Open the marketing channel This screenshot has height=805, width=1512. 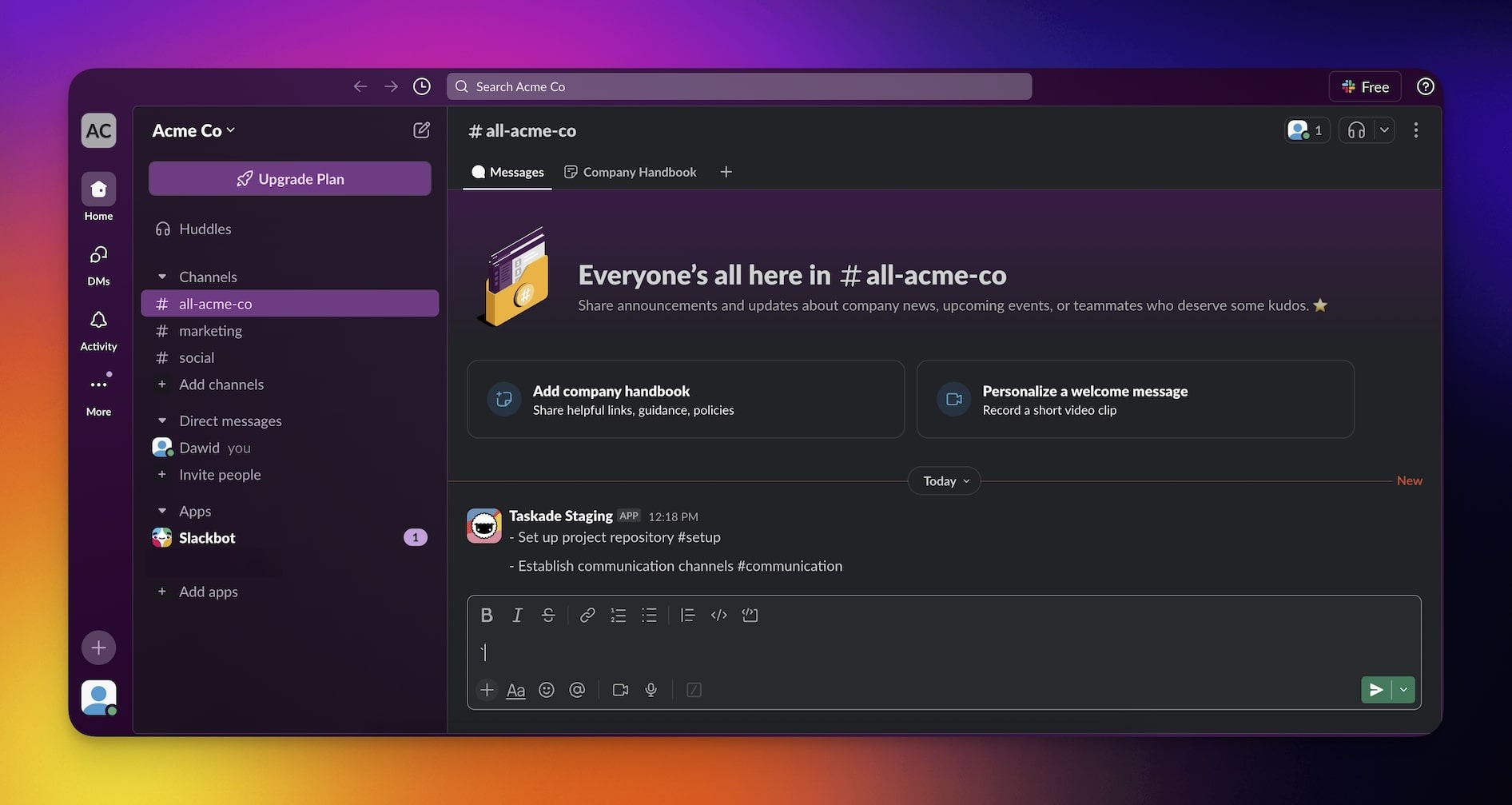click(210, 331)
